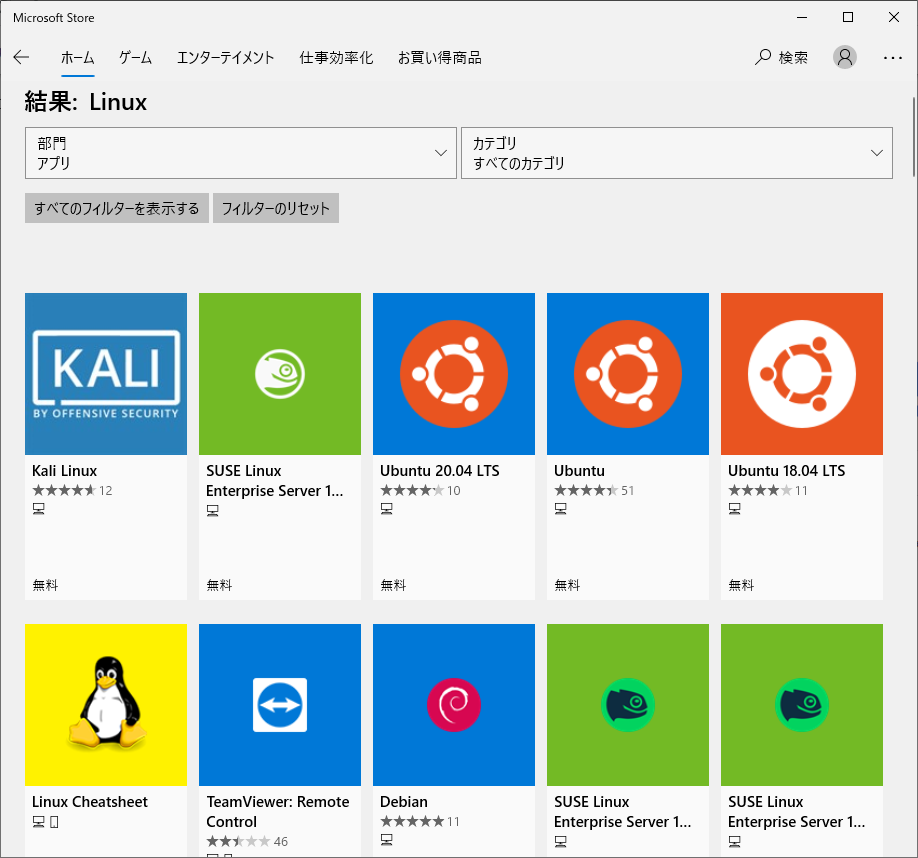The width and height of the screenshot is (918, 858).
Task: Expand the 部門 department dropdown
Action: 241,153
